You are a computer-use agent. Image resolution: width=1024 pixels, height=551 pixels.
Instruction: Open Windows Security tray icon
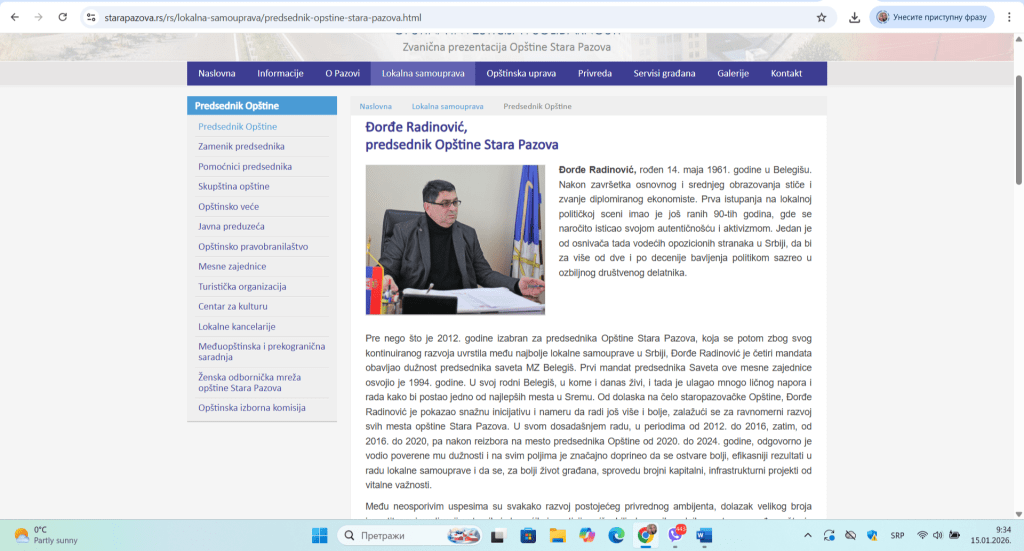click(x=872, y=535)
